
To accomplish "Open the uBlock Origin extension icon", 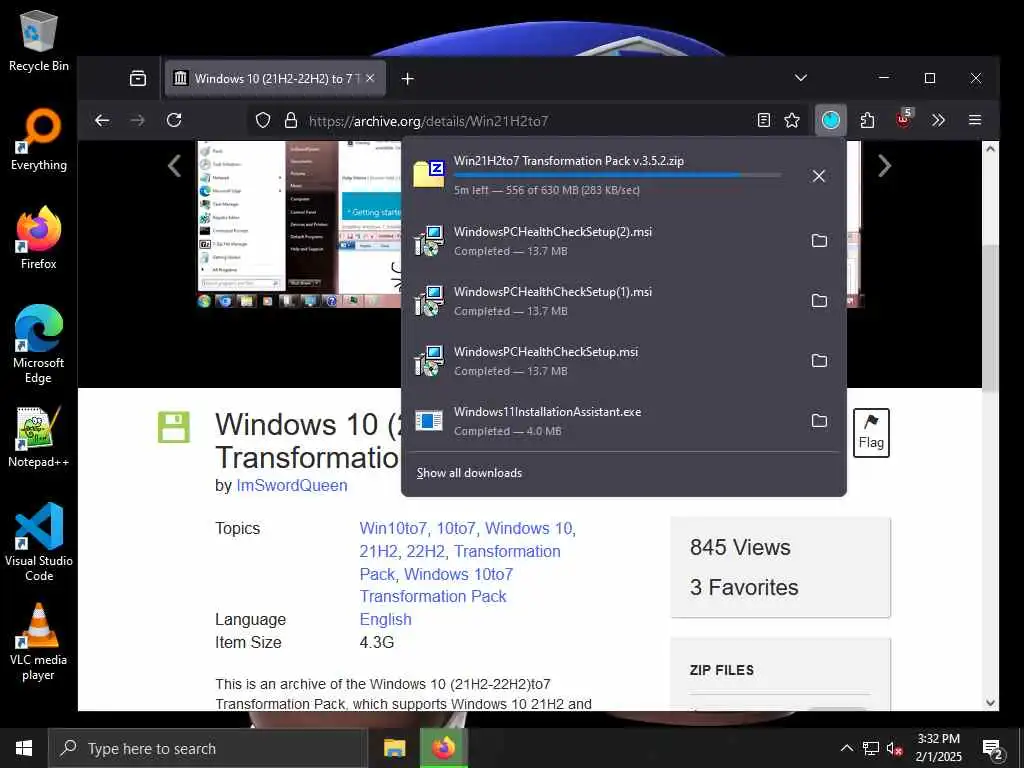I will pos(903,120).
